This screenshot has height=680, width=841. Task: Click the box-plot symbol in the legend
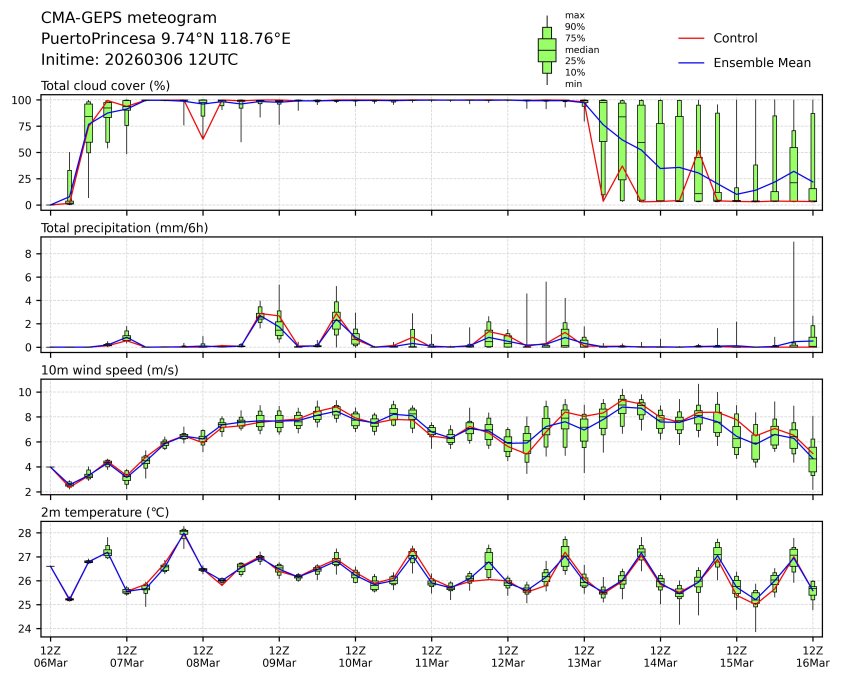[x=547, y=50]
